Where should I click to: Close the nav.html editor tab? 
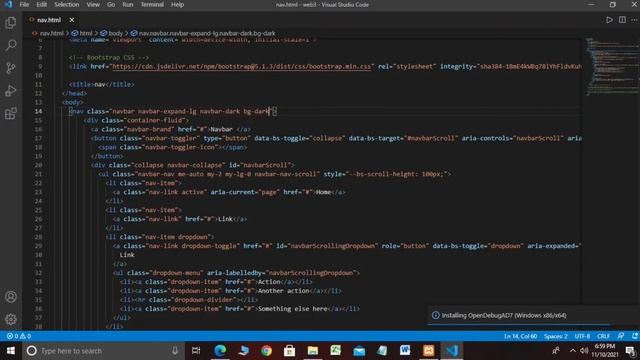click(72, 20)
